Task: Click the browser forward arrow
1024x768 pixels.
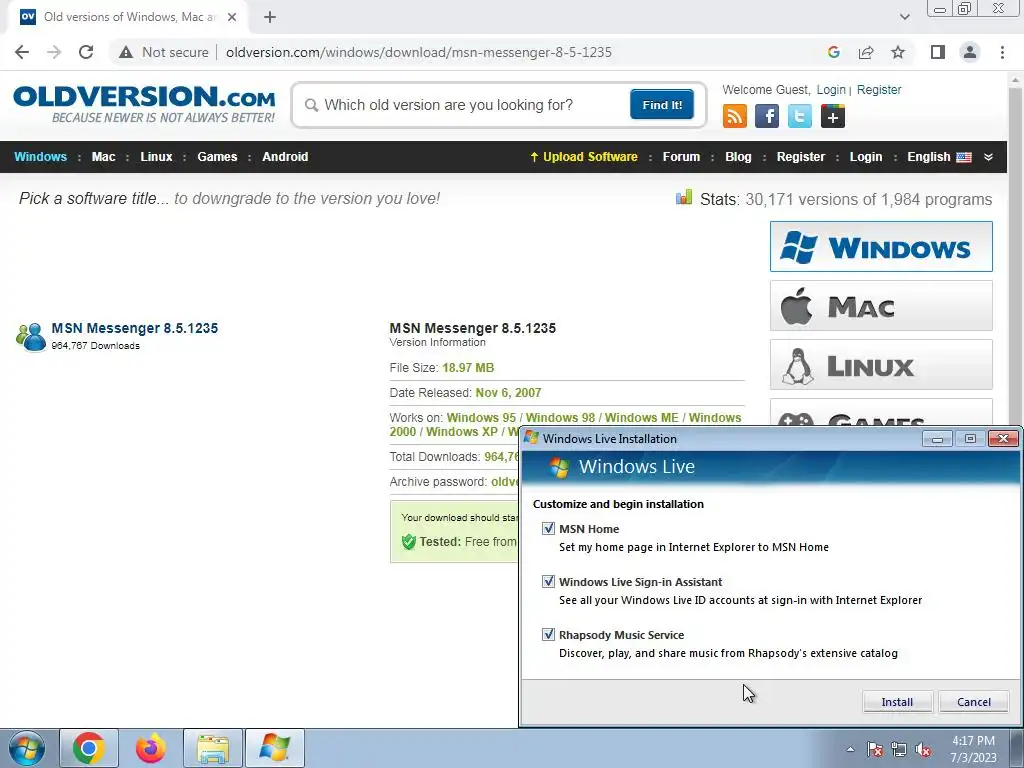Action: (54, 52)
